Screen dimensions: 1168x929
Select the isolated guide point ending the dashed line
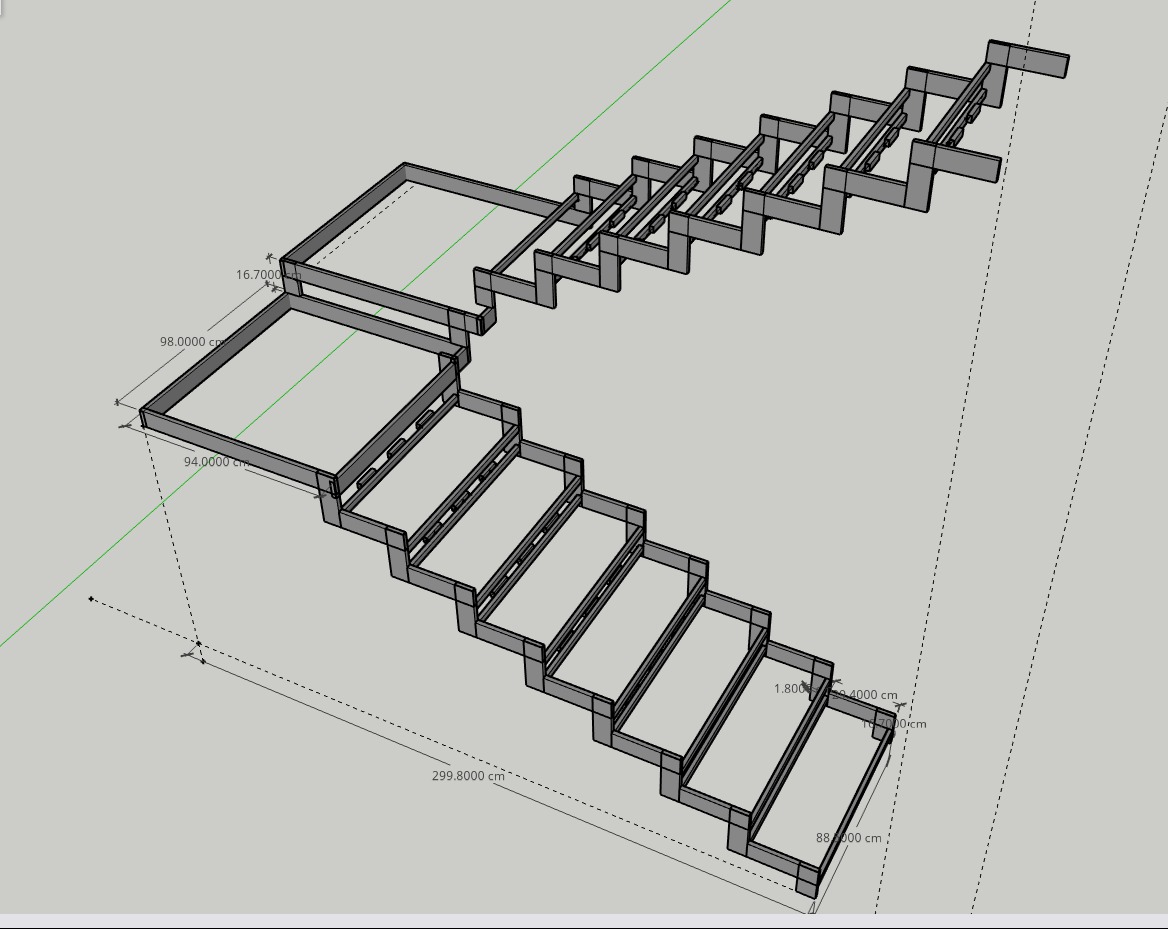[91, 599]
